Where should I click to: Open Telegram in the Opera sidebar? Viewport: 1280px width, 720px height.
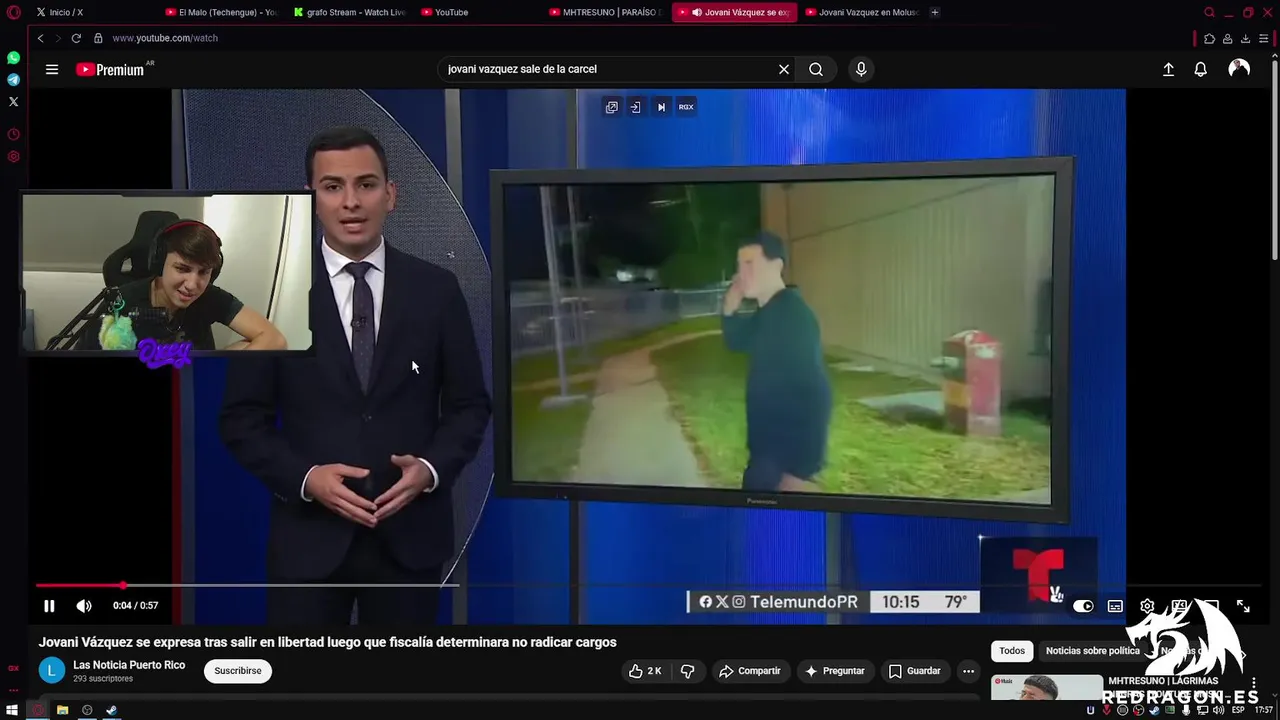[13, 80]
